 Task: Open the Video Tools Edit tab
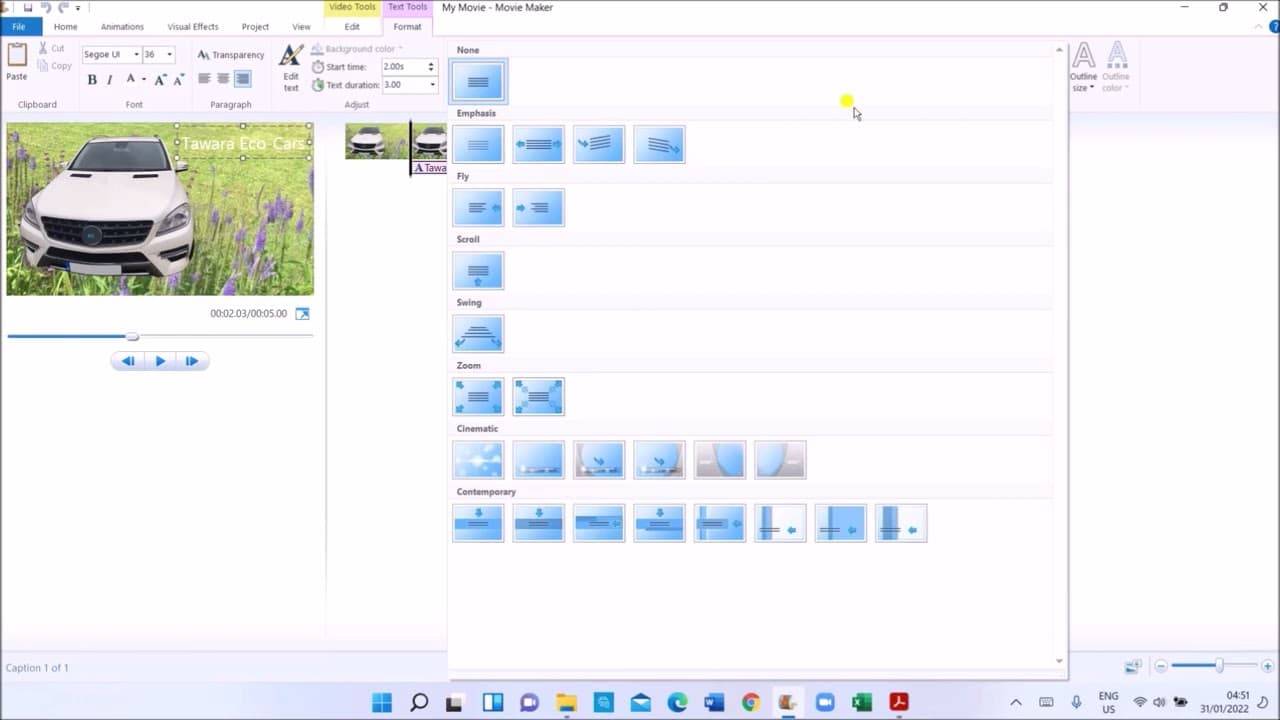coord(352,27)
